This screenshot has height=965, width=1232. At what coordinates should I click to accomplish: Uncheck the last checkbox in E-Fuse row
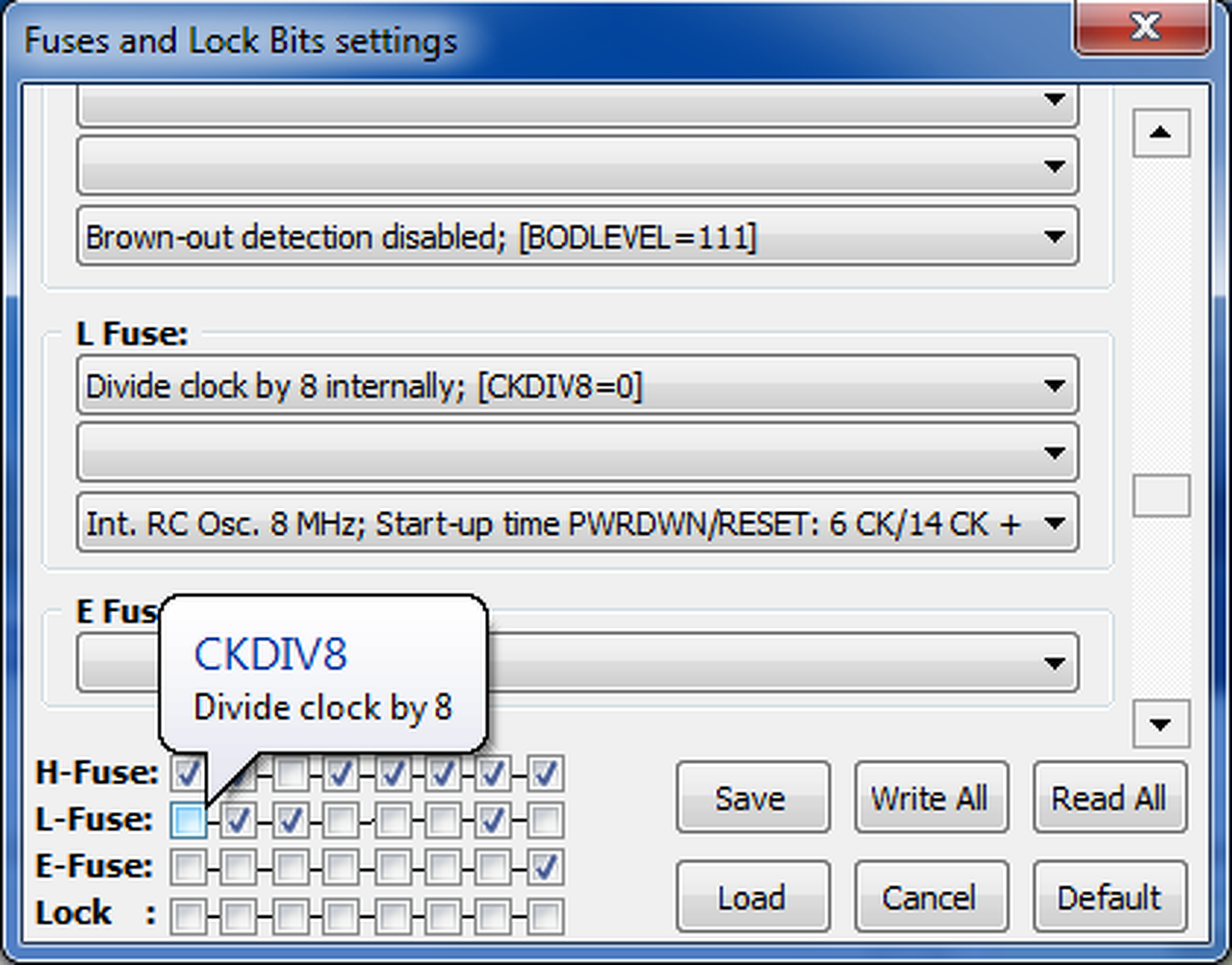pos(545,867)
